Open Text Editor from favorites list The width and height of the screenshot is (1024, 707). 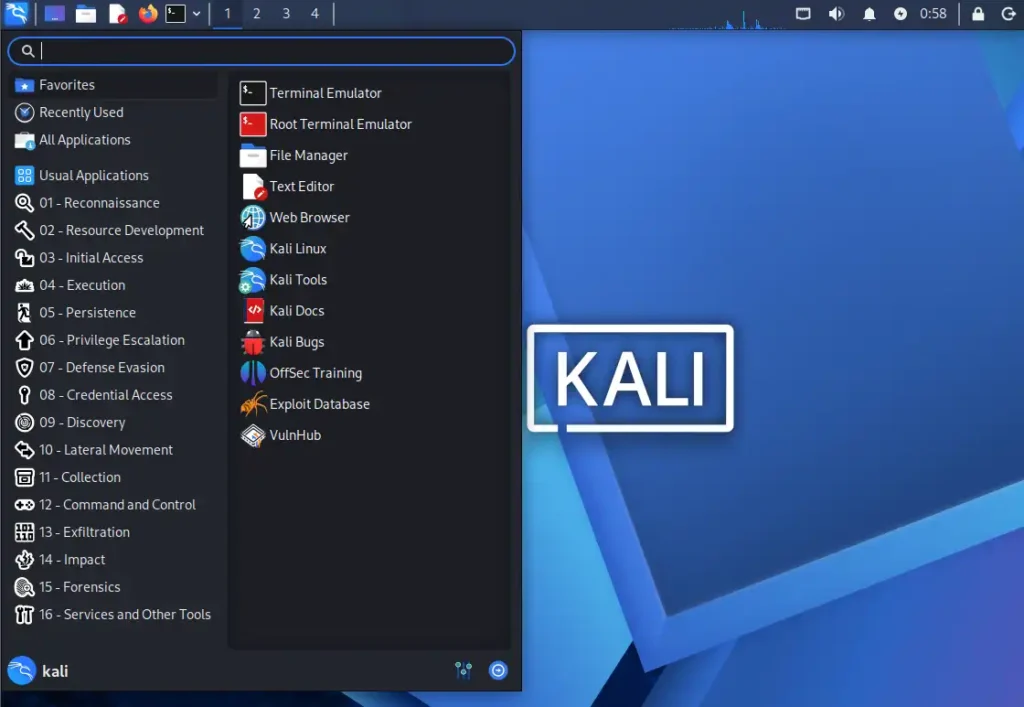pyautogui.click(x=370, y=186)
